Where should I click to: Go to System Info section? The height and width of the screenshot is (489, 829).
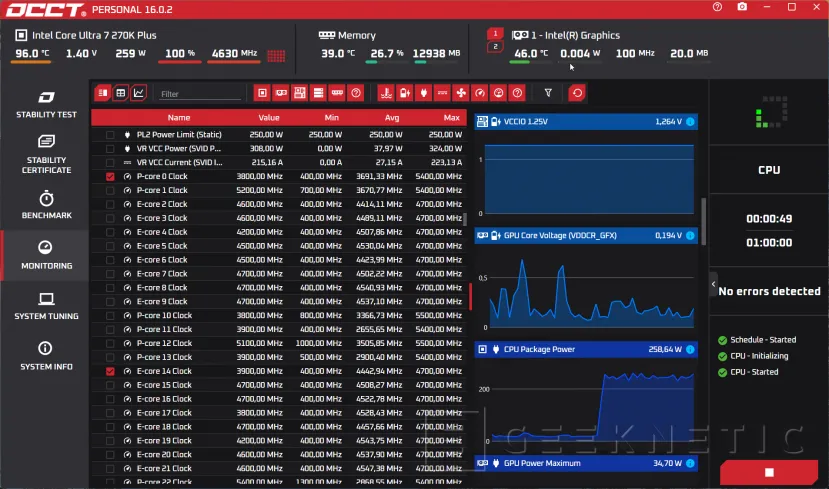click(46, 355)
